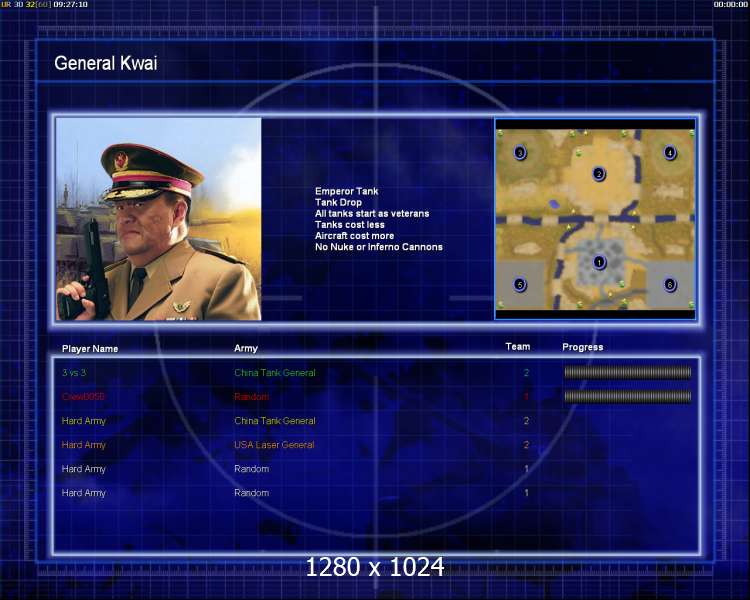The height and width of the screenshot is (600, 750).
Task: Click the "General Kwai" title text
Action: click(x=106, y=63)
